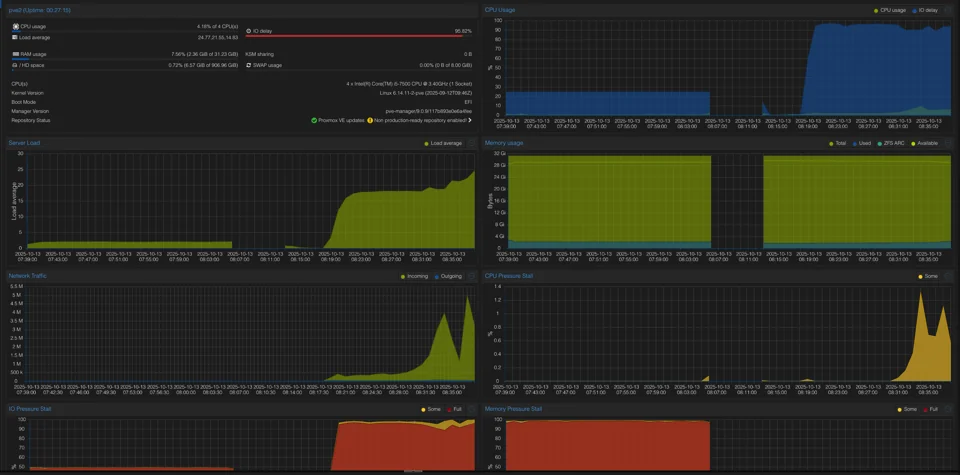
Task: Click the blue CPU usage progress bar
Action: (x=17, y=32)
